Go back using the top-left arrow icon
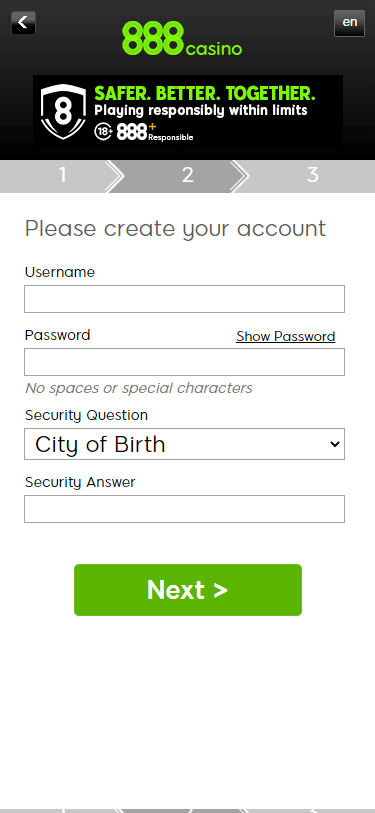Viewport: 375px width, 813px height. (23, 23)
